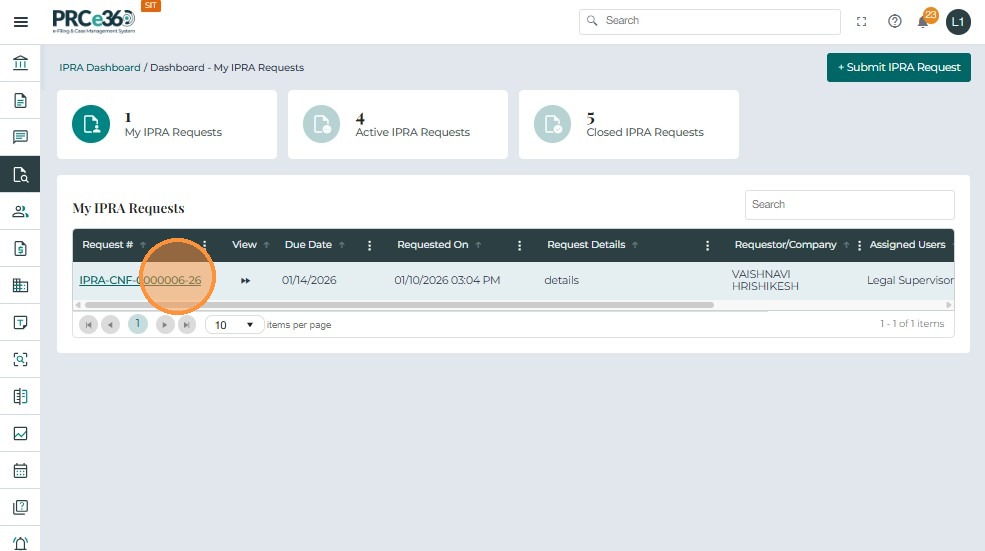
Task: Click the PRCe360 logo
Action: [94, 21]
